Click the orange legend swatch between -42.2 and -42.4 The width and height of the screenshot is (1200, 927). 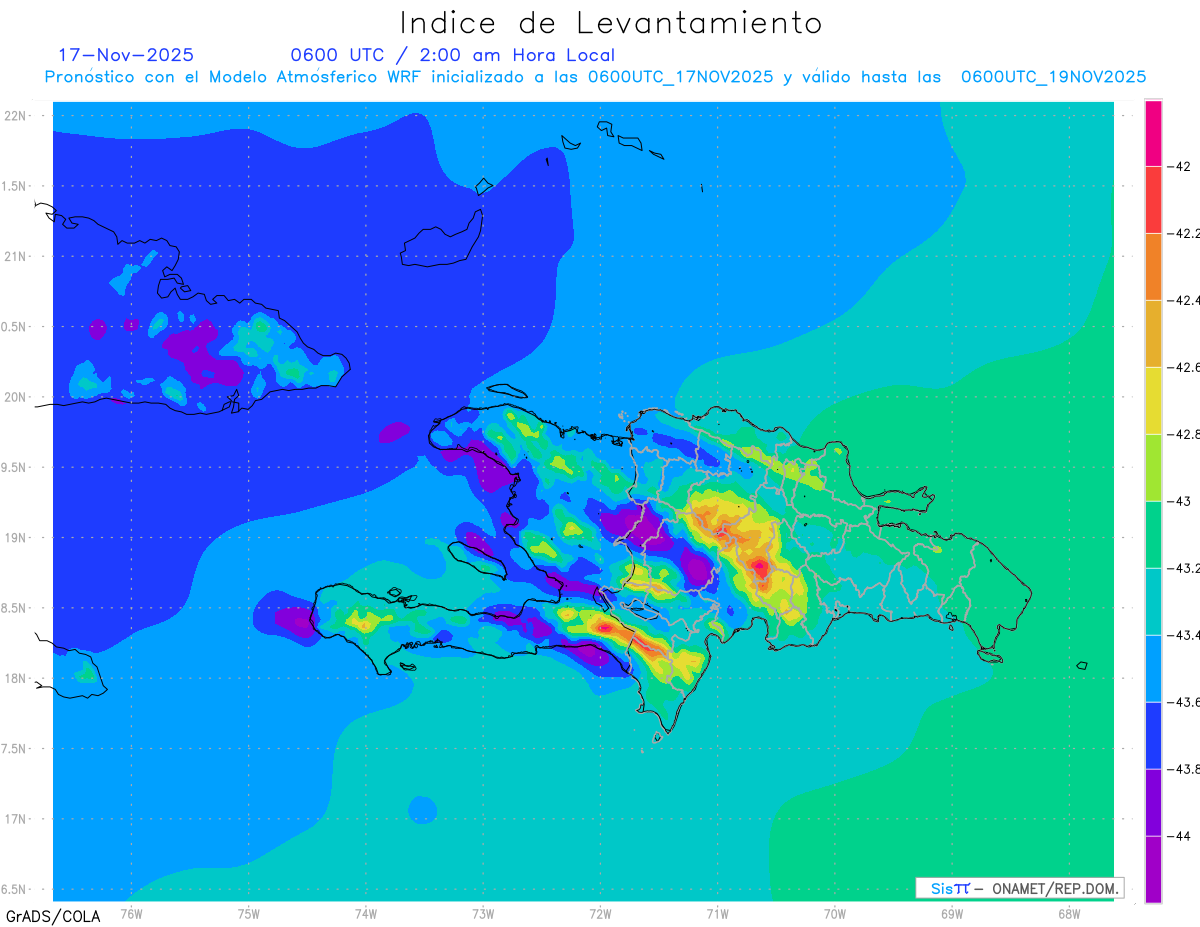coord(1153,267)
